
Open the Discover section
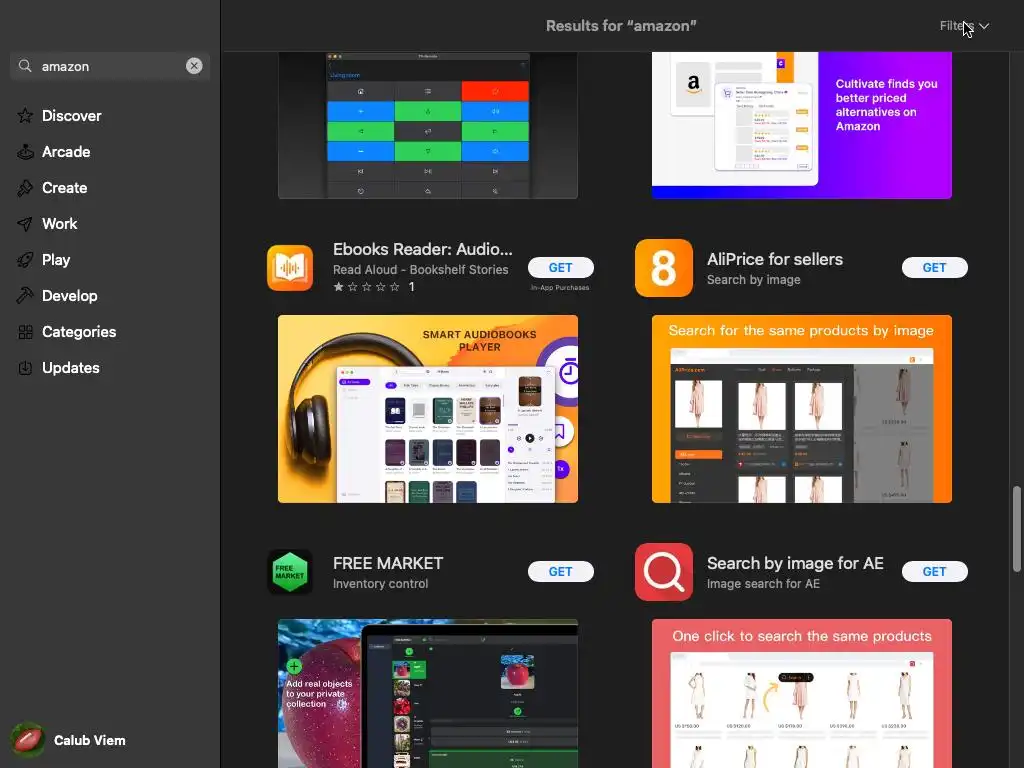click(x=72, y=116)
